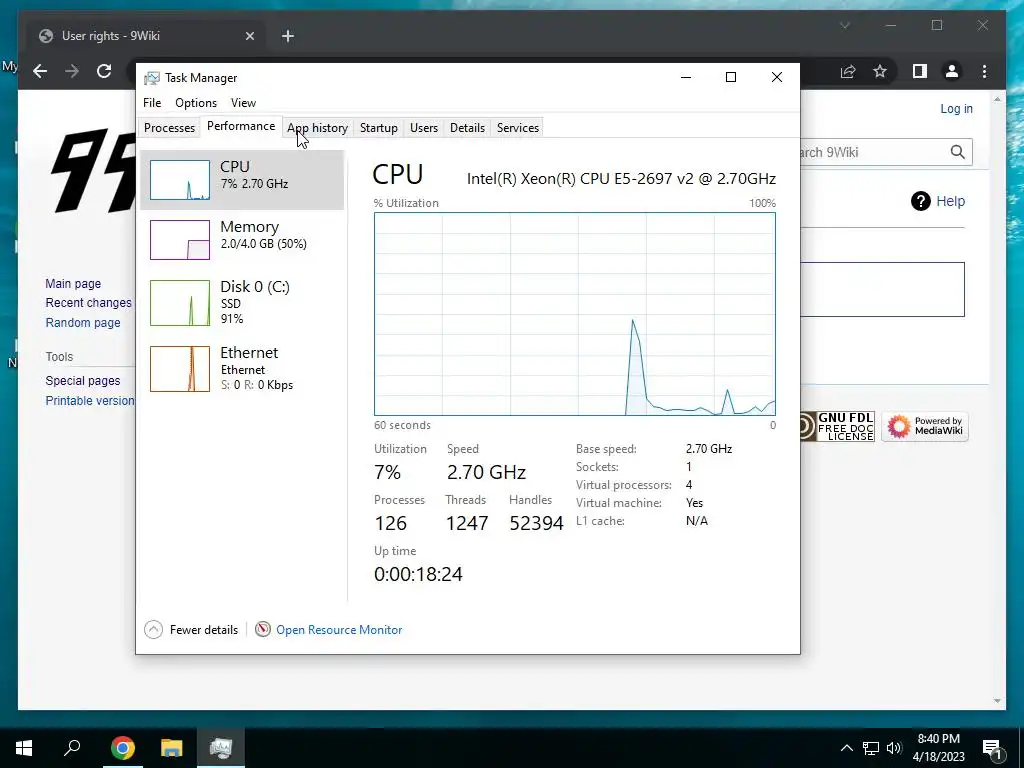Switch to the App history tab
The width and height of the screenshot is (1024, 768).
click(x=317, y=127)
